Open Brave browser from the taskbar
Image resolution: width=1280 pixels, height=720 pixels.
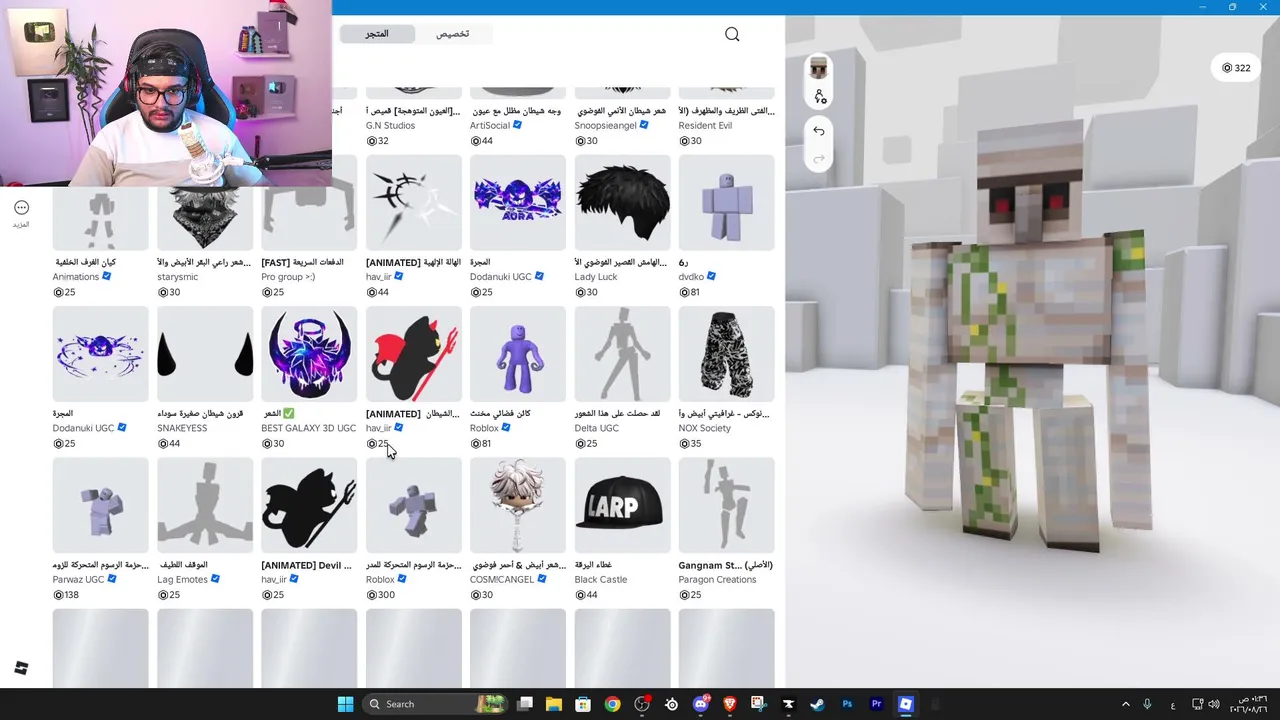[729, 704]
